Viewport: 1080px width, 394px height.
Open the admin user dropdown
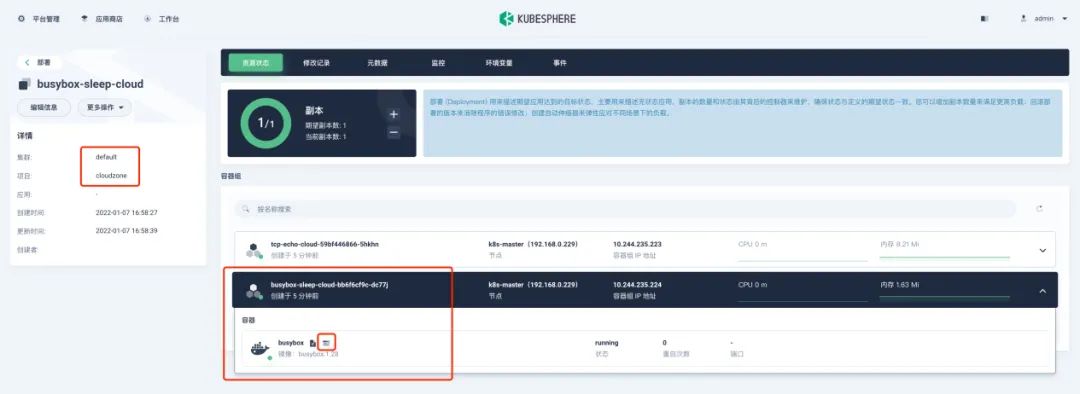(x=1043, y=19)
